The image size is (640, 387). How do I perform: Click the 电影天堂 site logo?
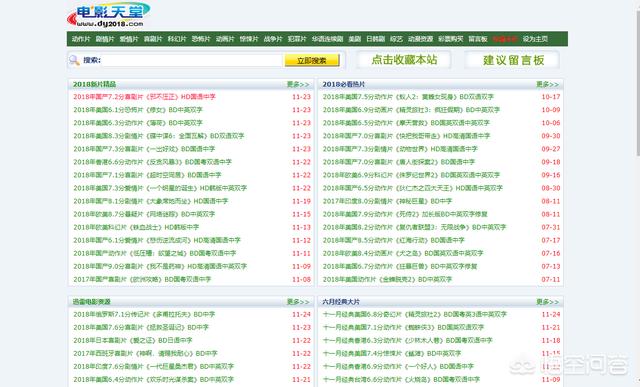[108, 15]
